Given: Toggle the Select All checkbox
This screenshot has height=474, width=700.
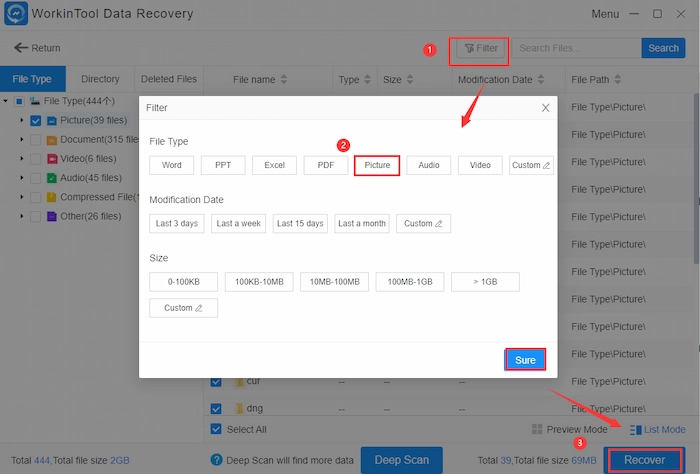Looking at the screenshot, I should [216, 429].
